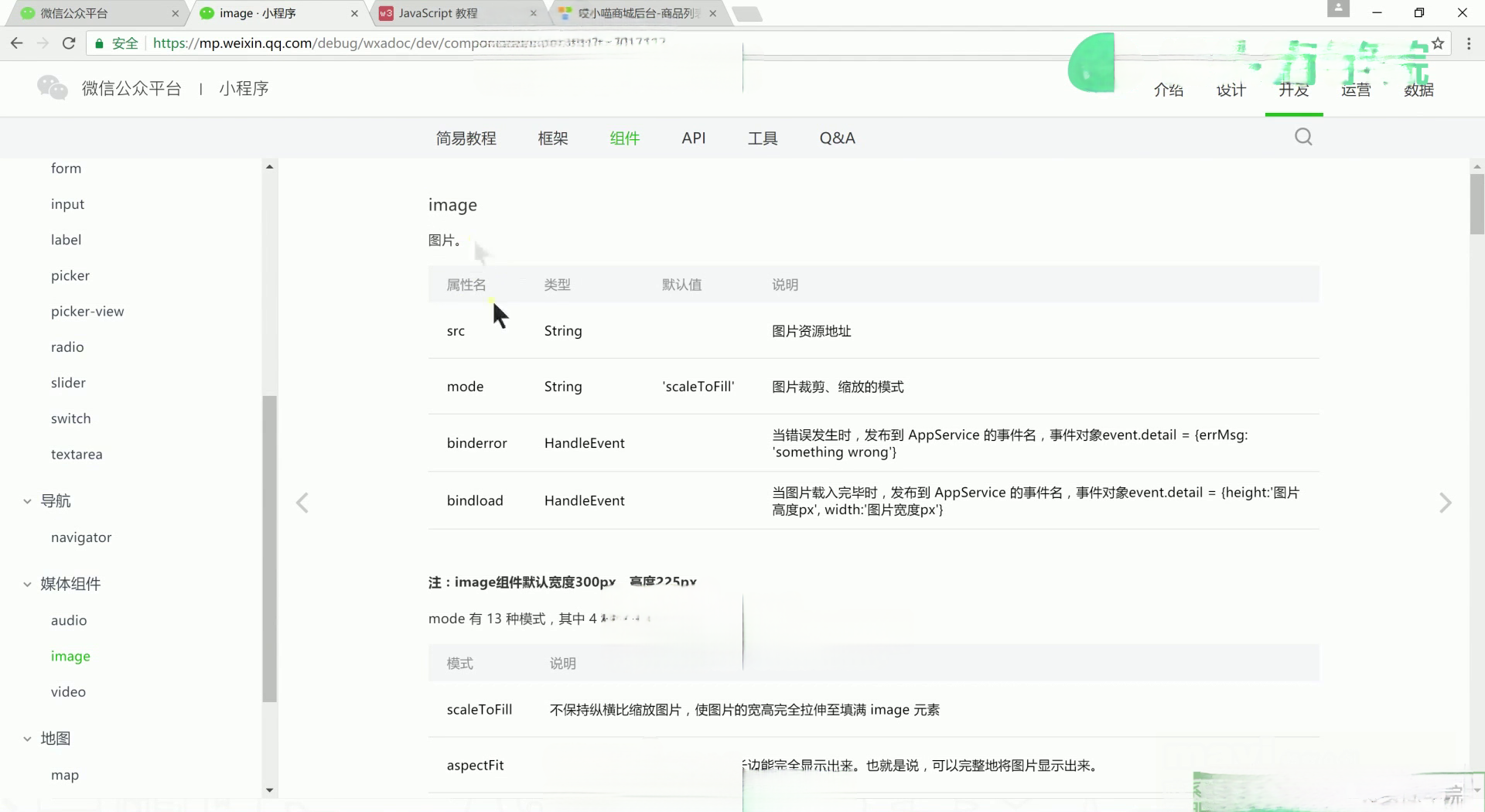Bookmark page with the star icon
This screenshot has height=812, width=1485.
click(1438, 43)
